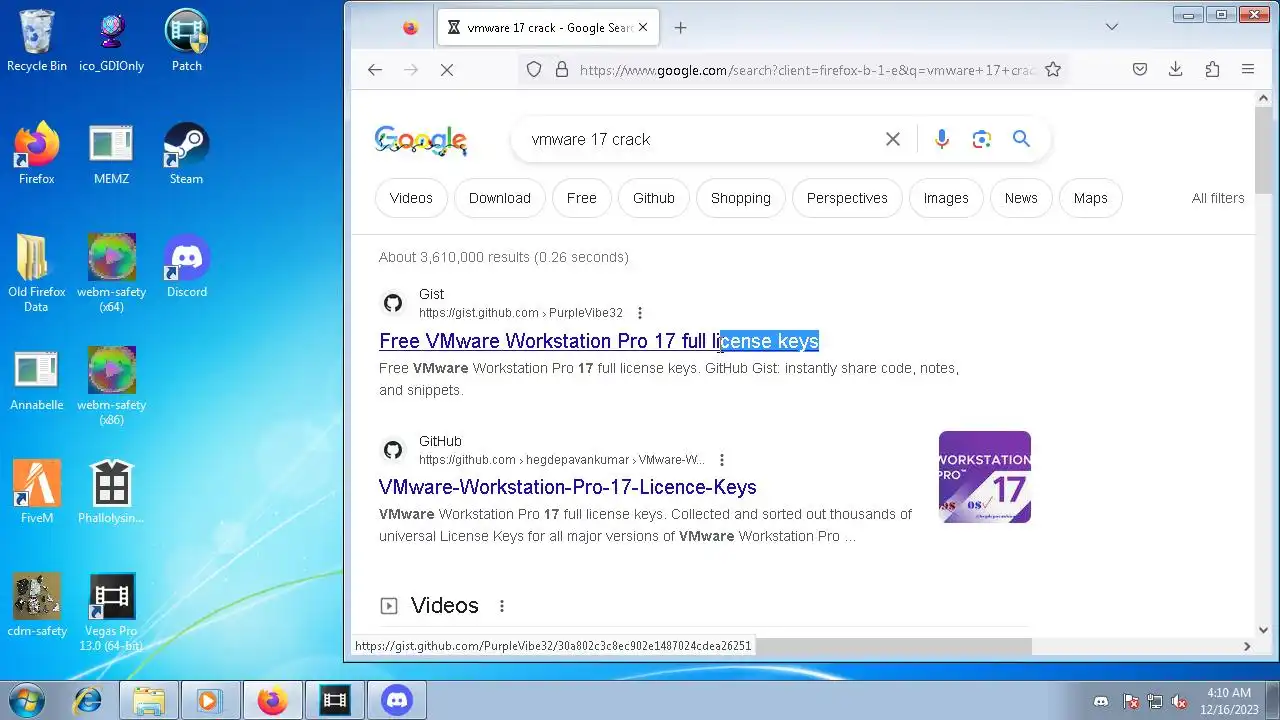Select the Shopping filter chip

click(x=741, y=198)
